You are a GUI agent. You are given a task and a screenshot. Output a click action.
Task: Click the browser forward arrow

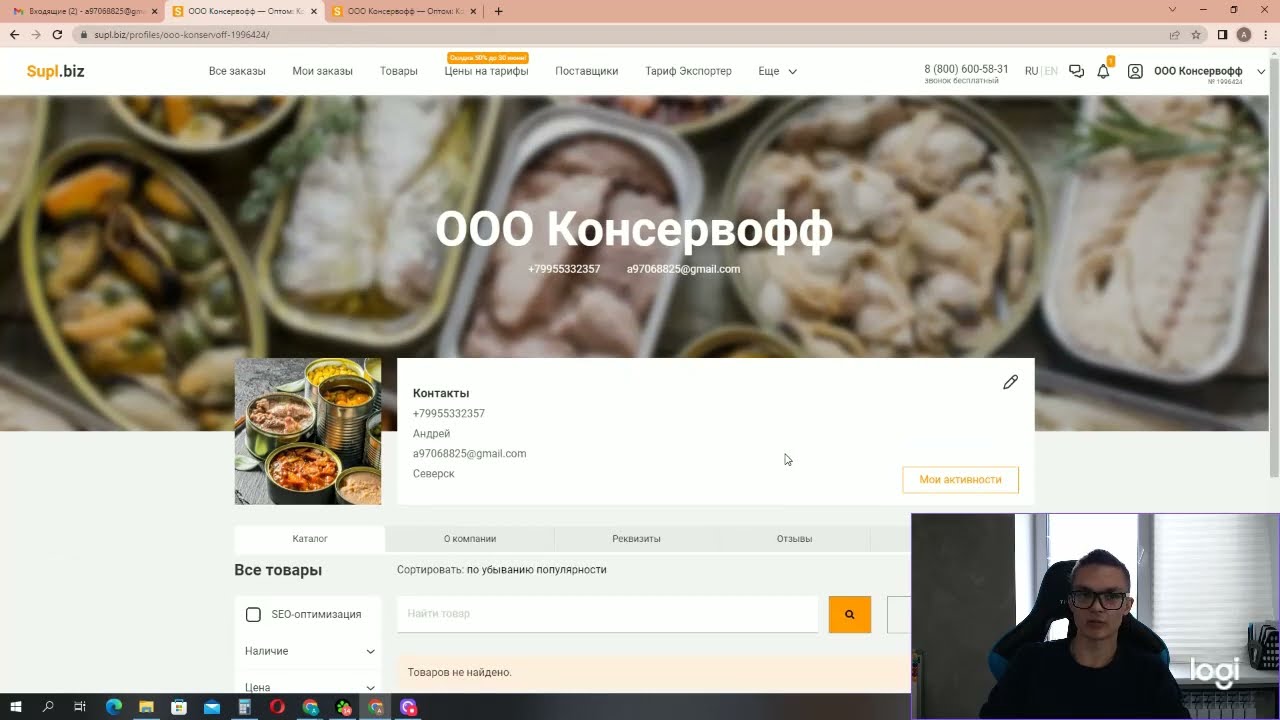36,34
